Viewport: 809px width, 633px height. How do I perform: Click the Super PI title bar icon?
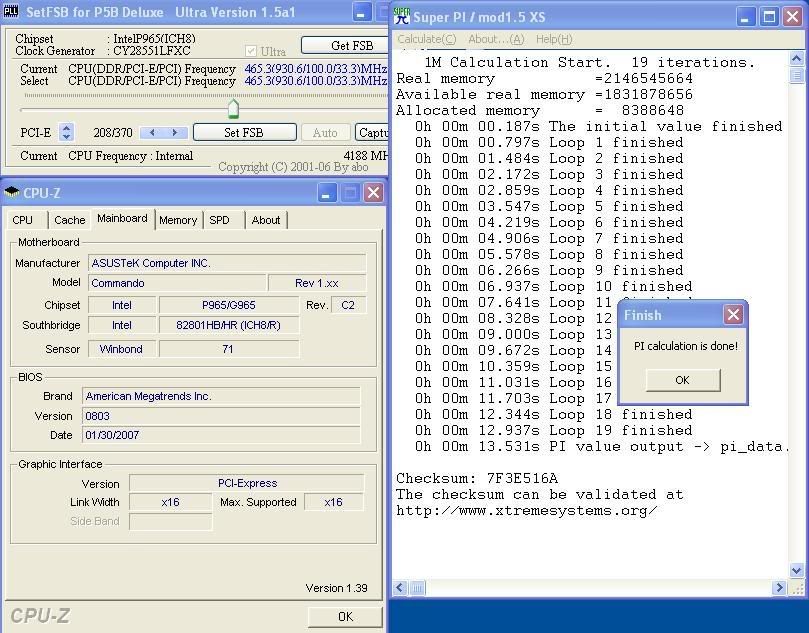401,17
